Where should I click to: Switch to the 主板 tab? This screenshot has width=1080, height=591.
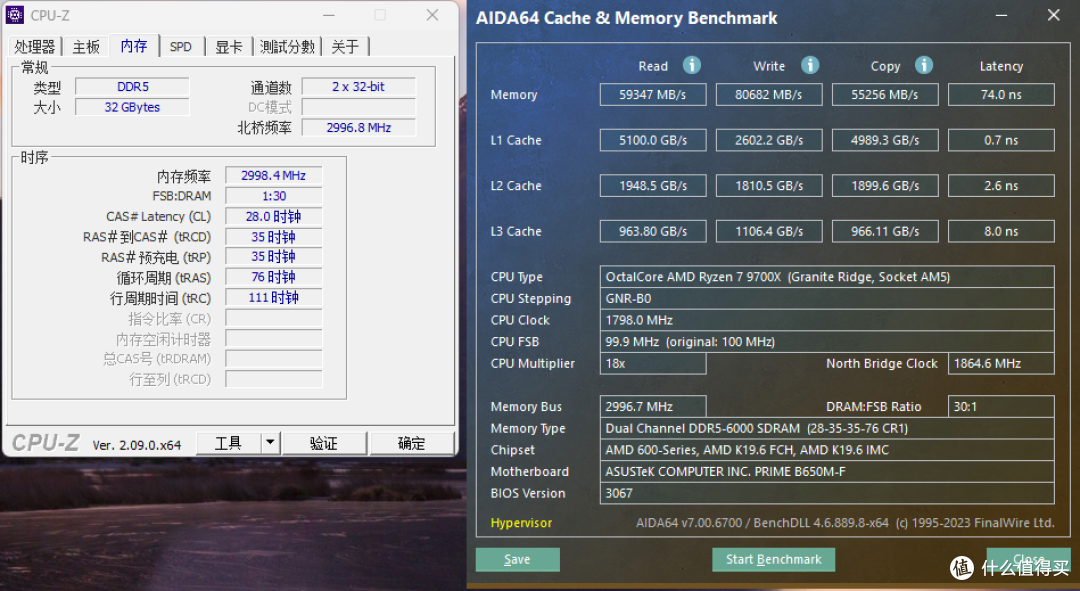tap(86, 47)
